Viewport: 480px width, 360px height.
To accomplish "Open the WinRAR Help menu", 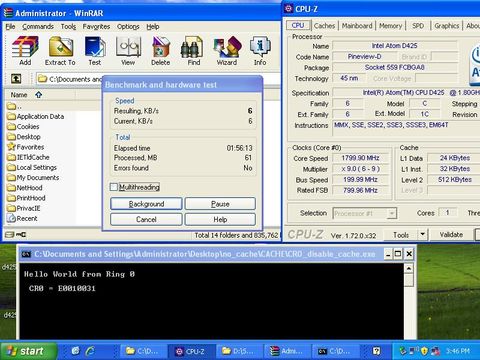I will click(x=153, y=27).
